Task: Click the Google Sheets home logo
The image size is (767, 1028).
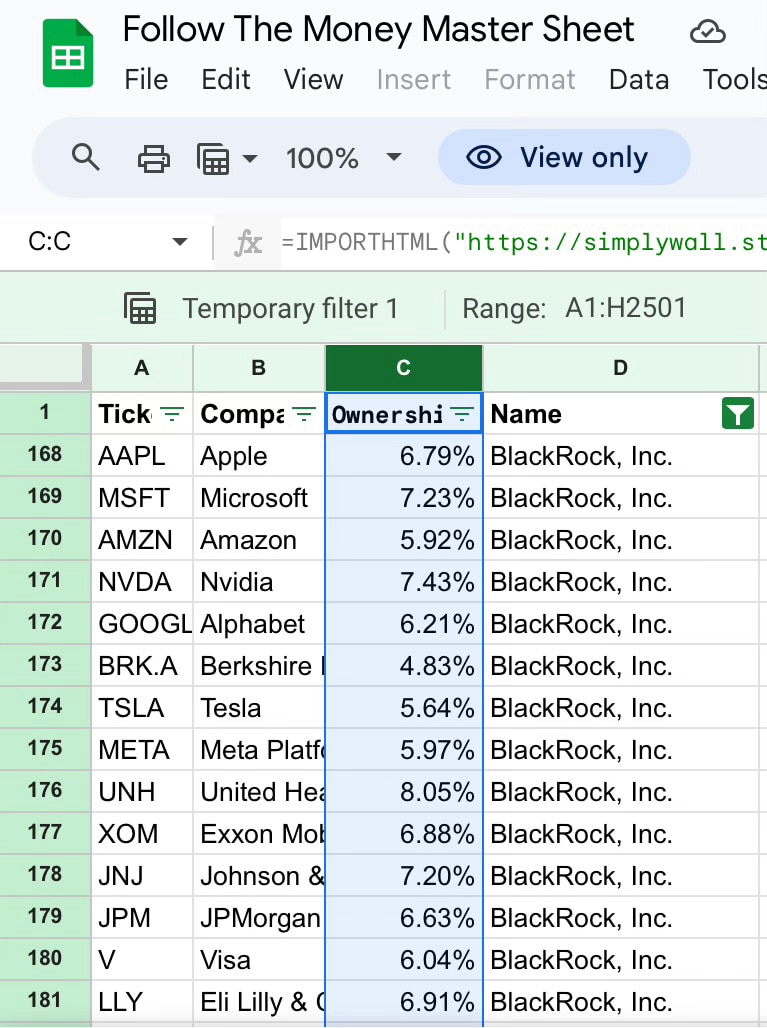Action: pyautogui.click(x=68, y=55)
